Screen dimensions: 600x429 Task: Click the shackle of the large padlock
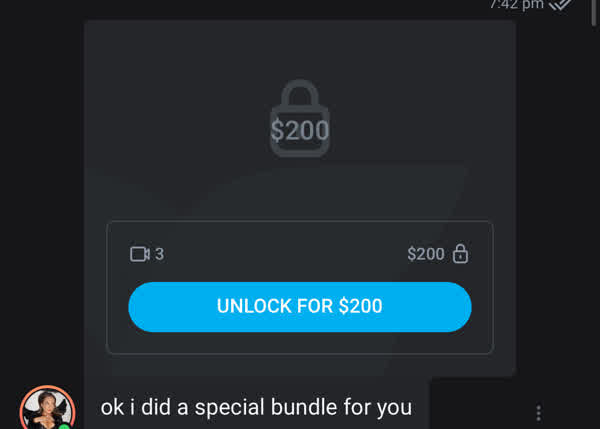pos(300,93)
